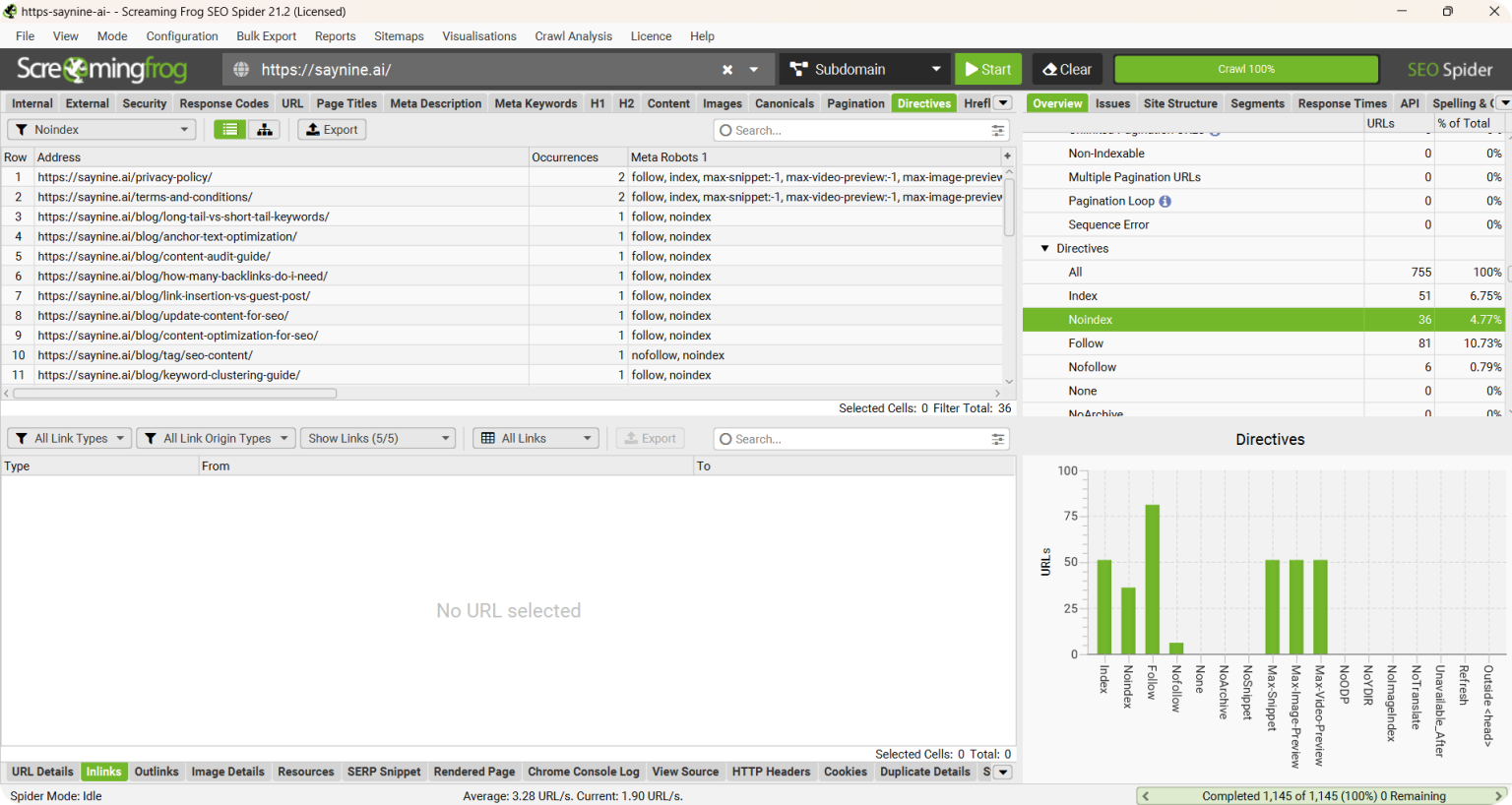Select the keyword-clustering-guide URL row

502,375
